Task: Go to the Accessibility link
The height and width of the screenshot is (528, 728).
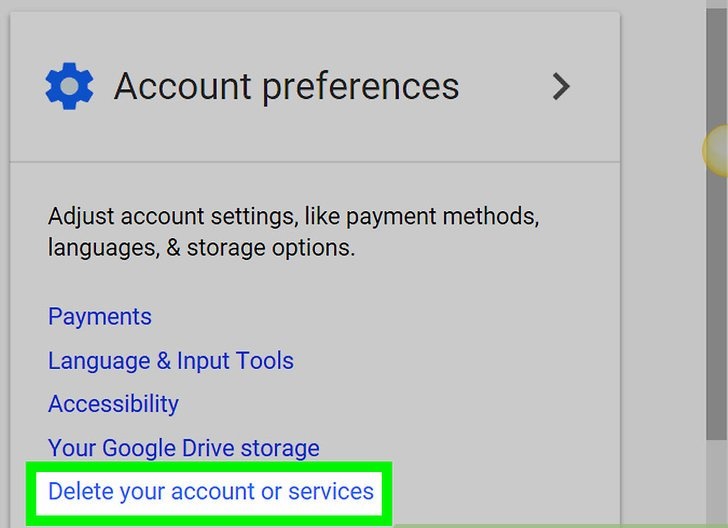Action: coord(113,404)
